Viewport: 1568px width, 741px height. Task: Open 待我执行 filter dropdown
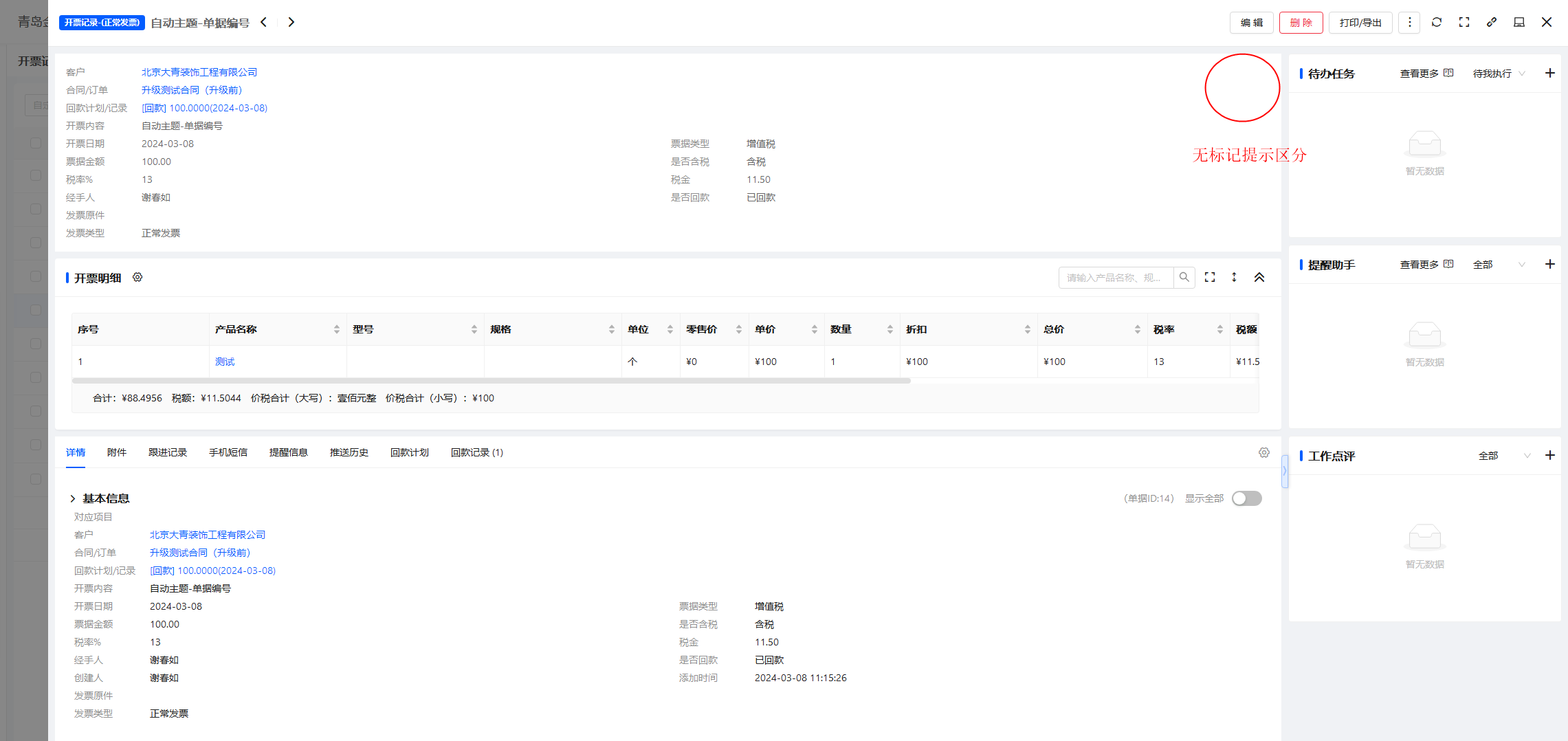click(1499, 74)
